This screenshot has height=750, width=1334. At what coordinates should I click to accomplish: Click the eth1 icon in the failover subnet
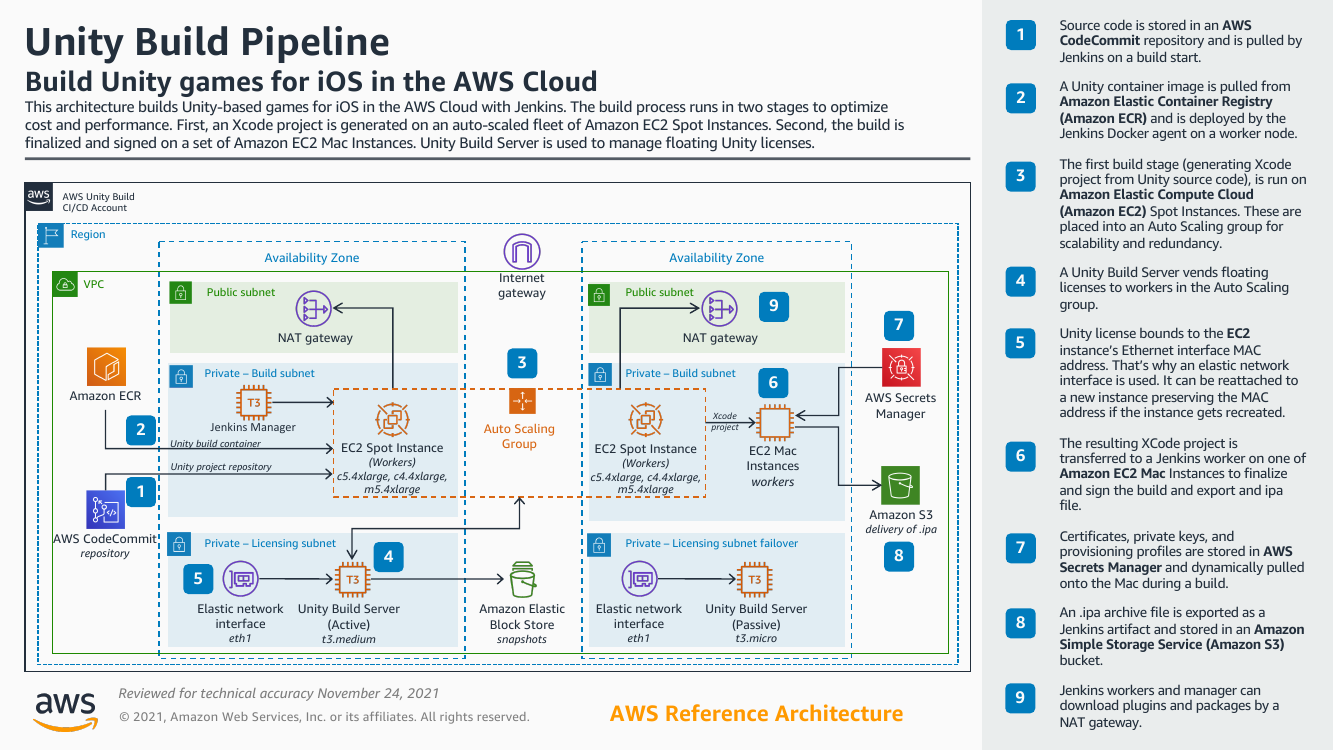pos(640,579)
